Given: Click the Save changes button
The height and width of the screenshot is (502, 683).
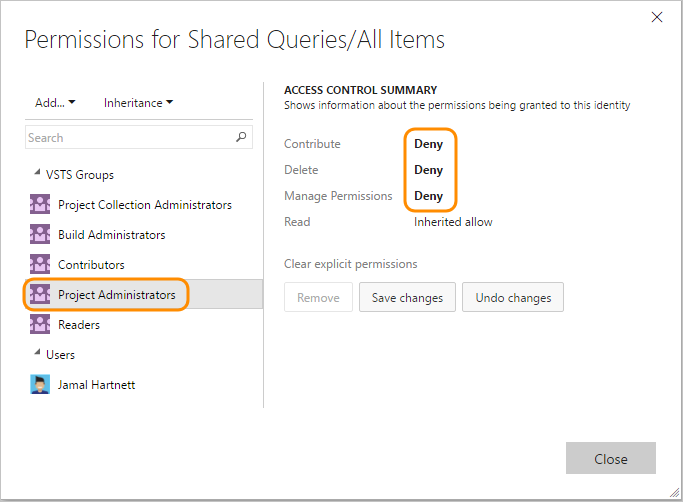Looking at the screenshot, I should 407,297.
